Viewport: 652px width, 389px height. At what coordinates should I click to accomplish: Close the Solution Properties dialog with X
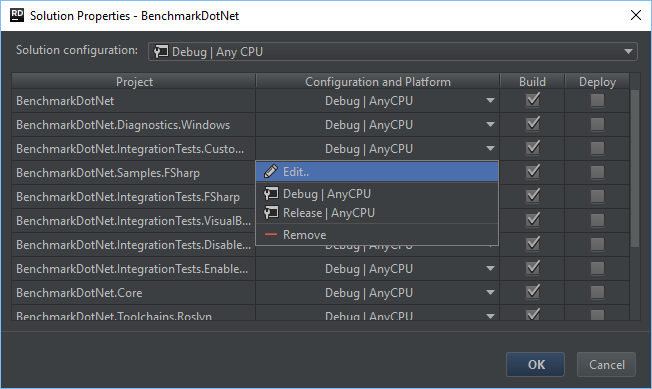click(635, 15)
